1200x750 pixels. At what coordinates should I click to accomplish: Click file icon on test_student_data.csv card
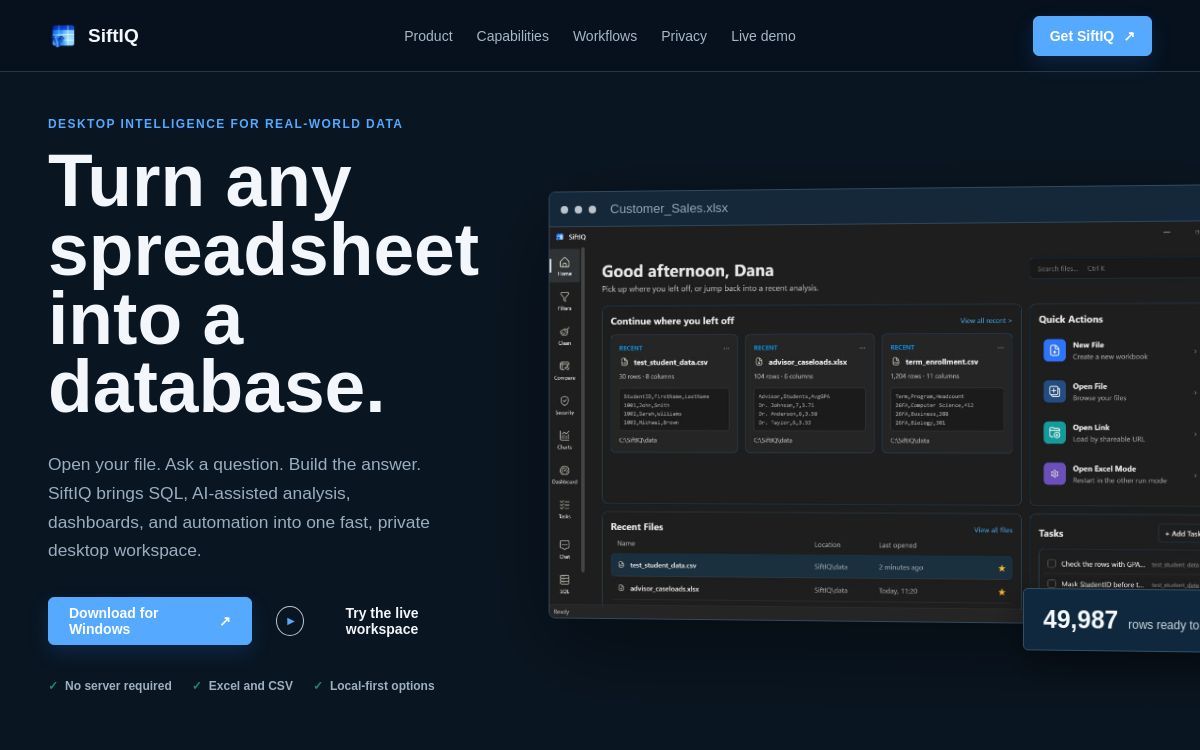tap(625, 362)
